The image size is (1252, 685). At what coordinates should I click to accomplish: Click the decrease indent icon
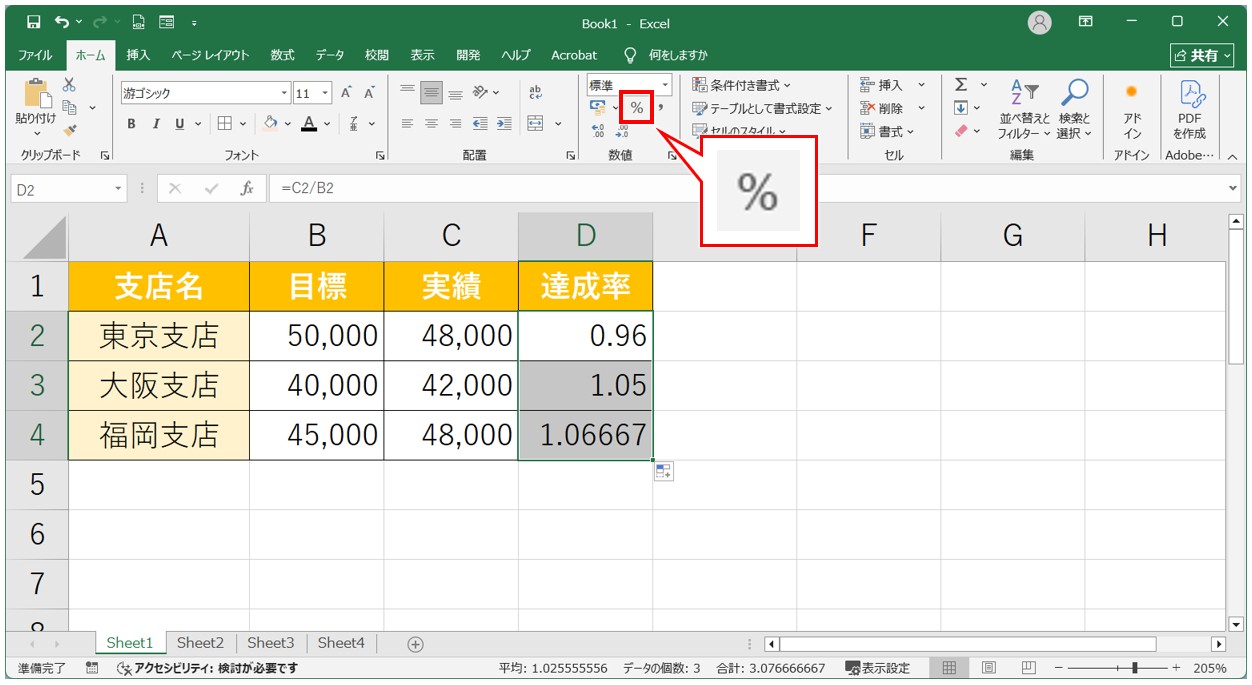pos(480,124)
